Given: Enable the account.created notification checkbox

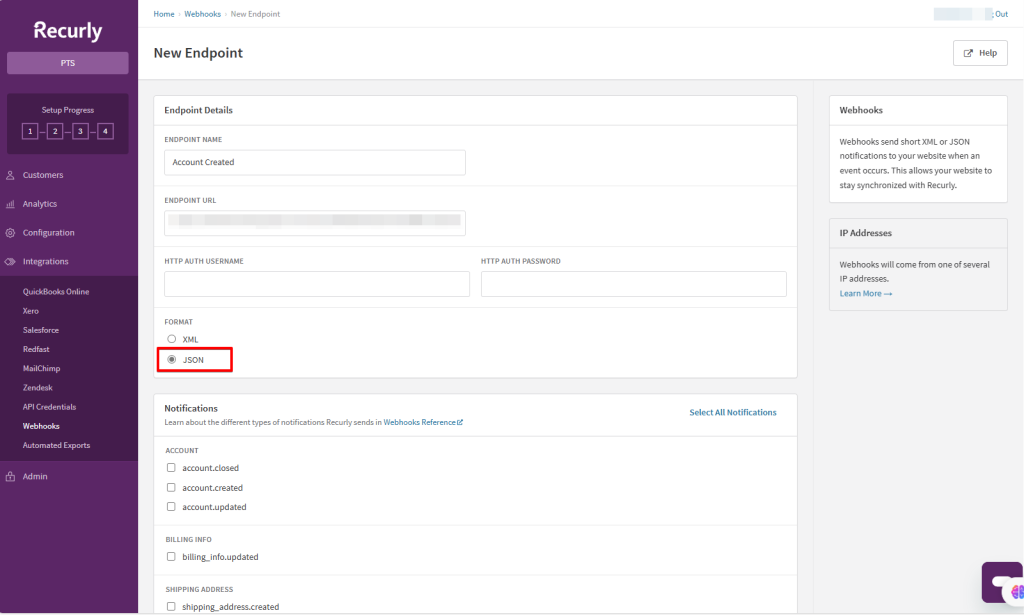Looking at the screenshot, I should point(172,488).
